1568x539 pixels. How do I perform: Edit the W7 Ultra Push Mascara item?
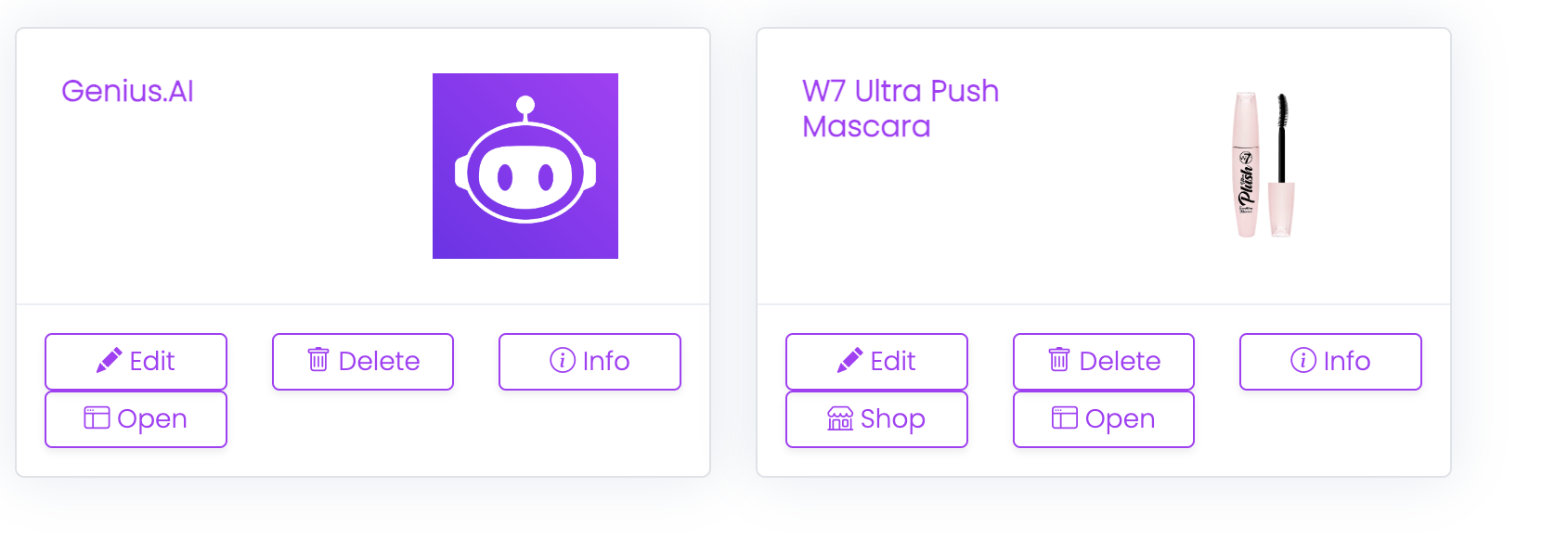coord(876,362)
